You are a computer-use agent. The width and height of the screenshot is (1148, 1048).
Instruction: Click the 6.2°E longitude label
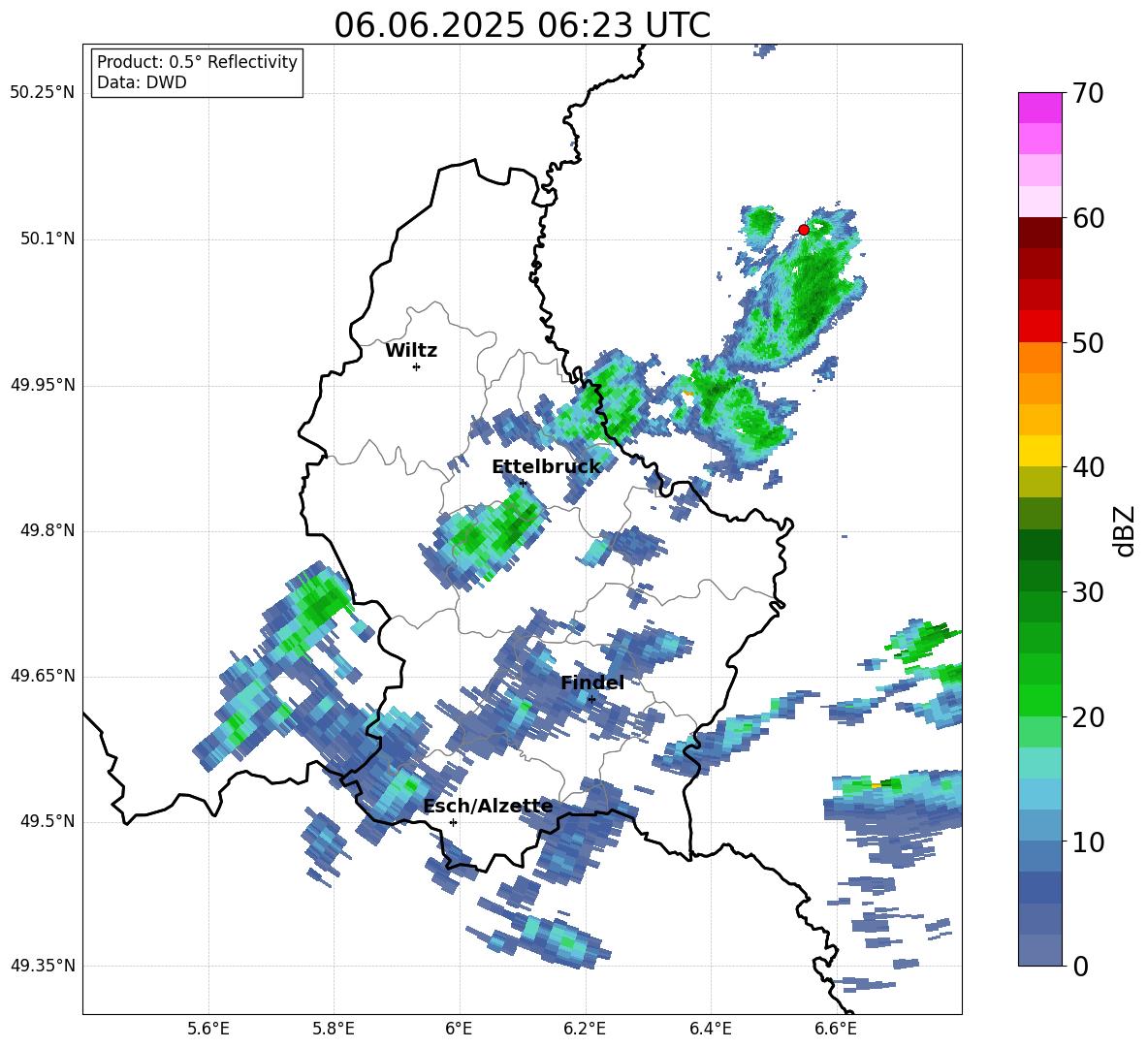(585, 1029)
